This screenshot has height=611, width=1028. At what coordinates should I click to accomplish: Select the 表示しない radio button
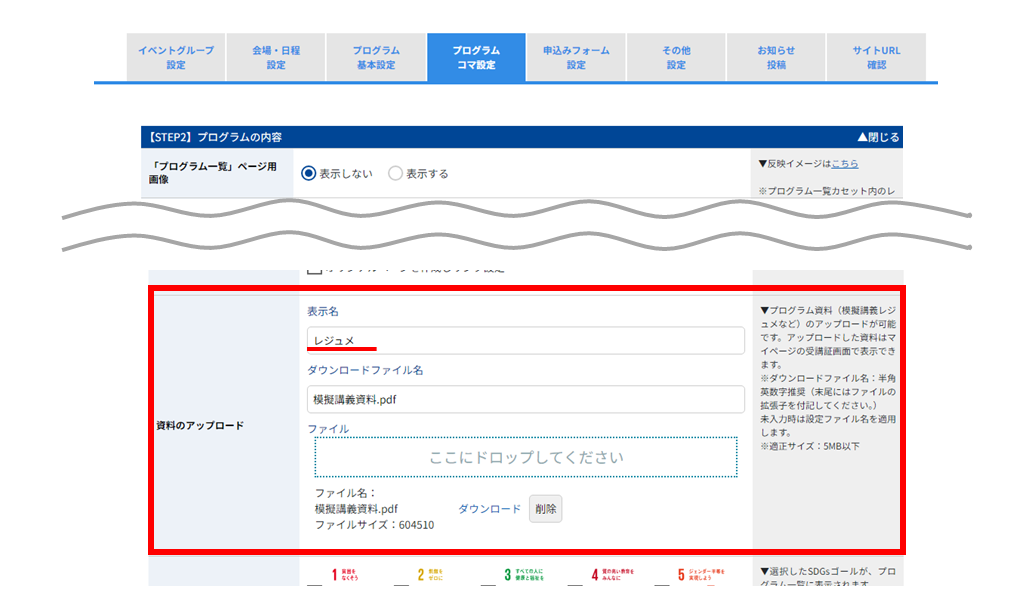click(x=308, y=174)
